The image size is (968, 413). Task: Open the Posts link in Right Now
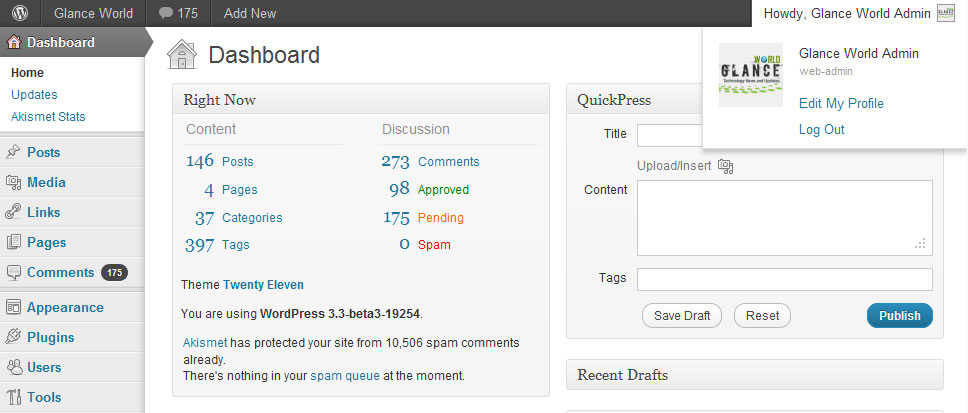[x=238, y=162]
